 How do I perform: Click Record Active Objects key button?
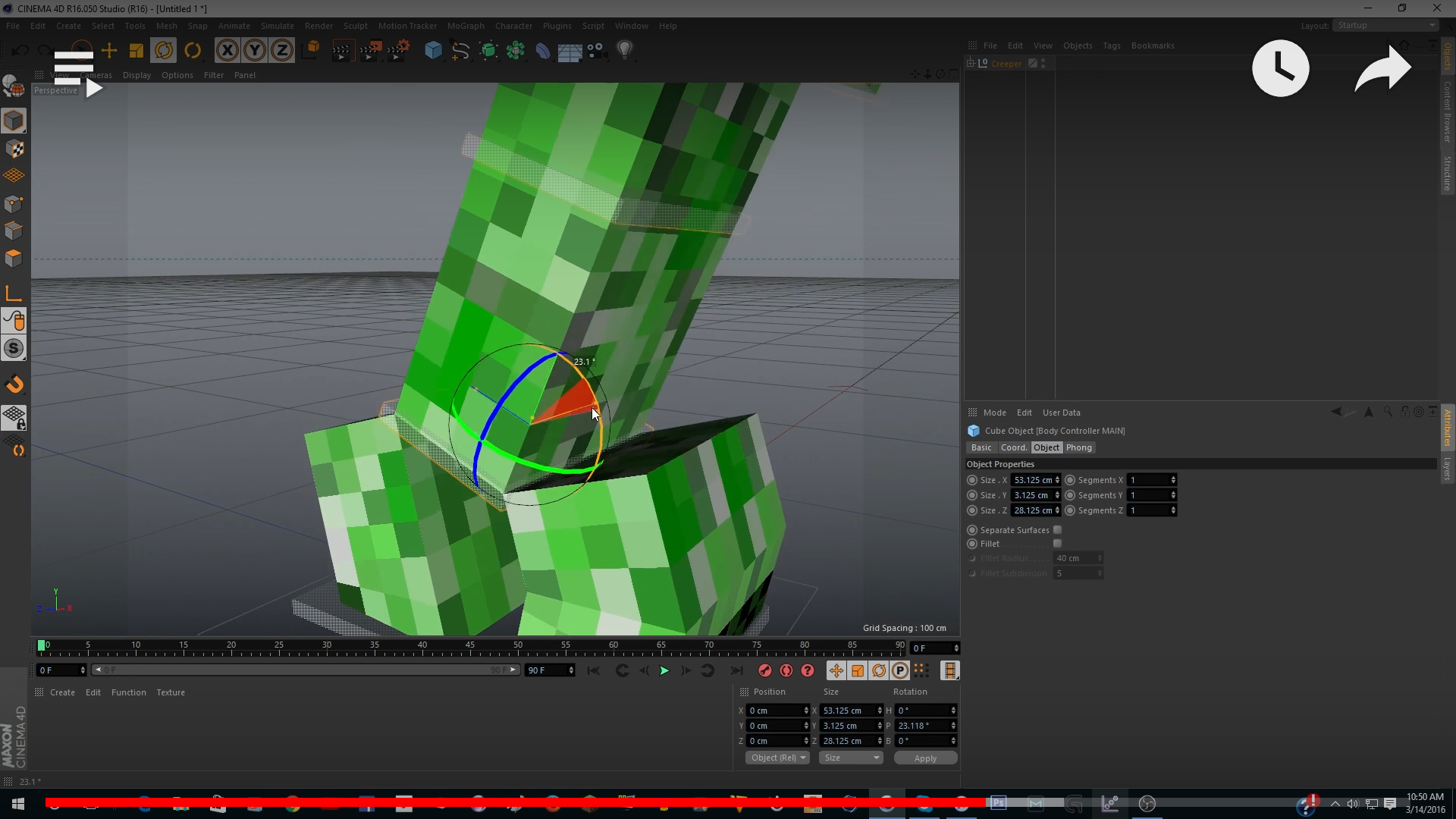point(764,670)
